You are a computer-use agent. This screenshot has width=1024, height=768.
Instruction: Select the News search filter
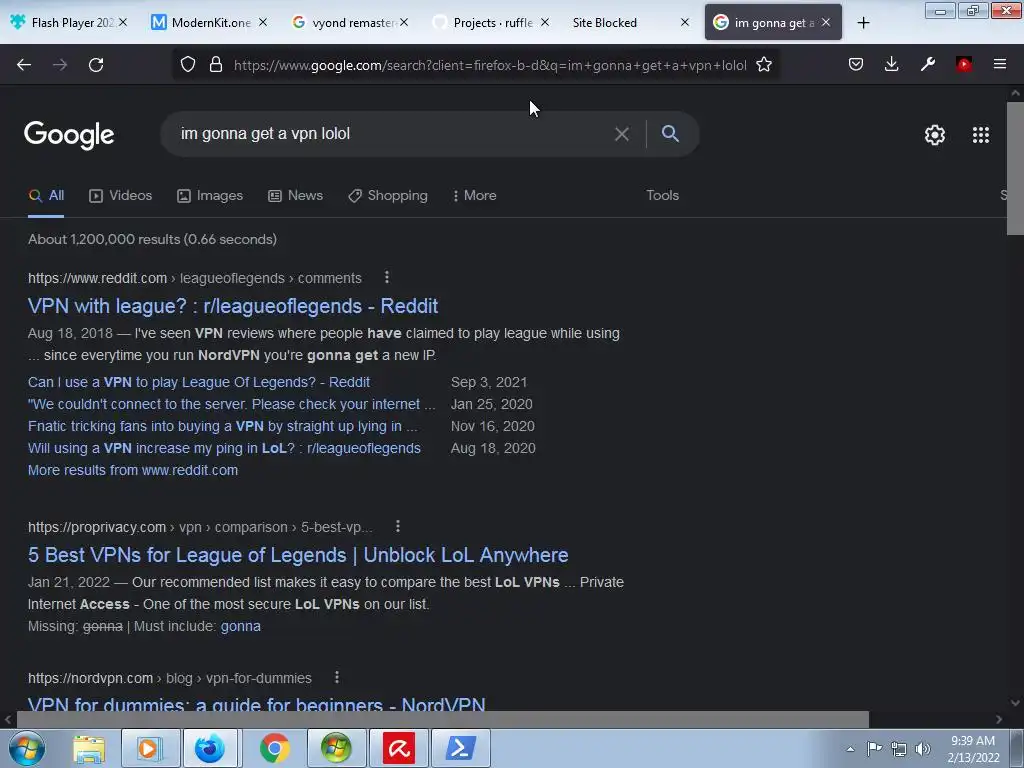click(295, 195)
